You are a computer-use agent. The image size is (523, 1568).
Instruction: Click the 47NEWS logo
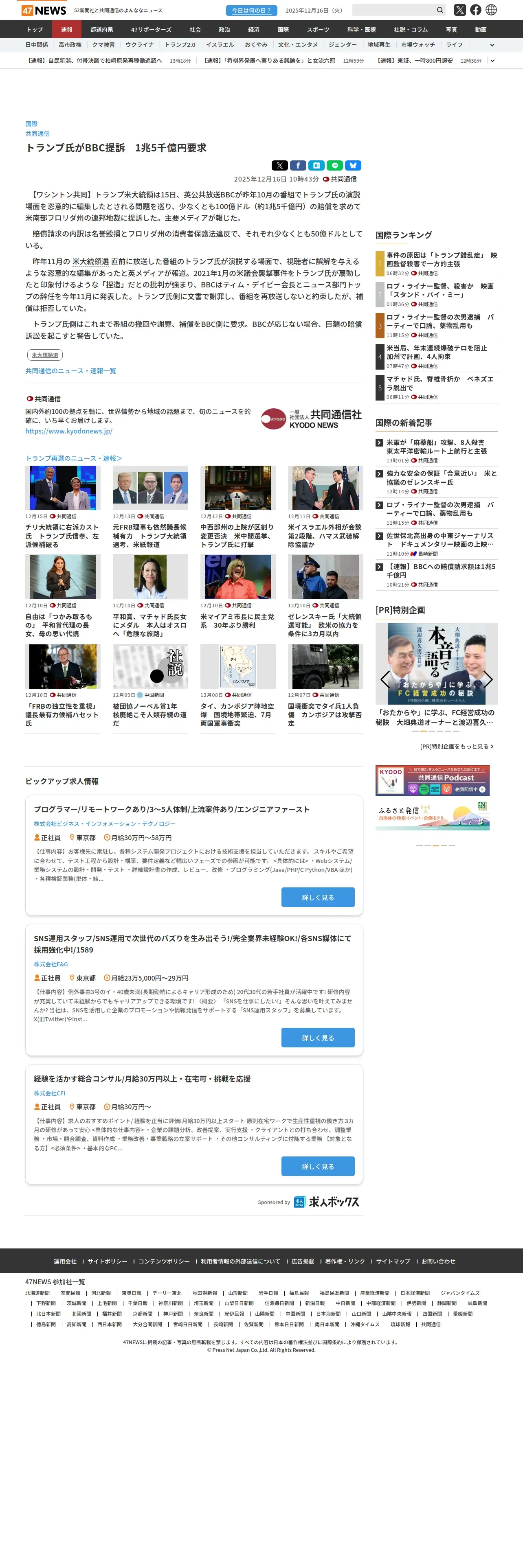[x=44, y=10]
